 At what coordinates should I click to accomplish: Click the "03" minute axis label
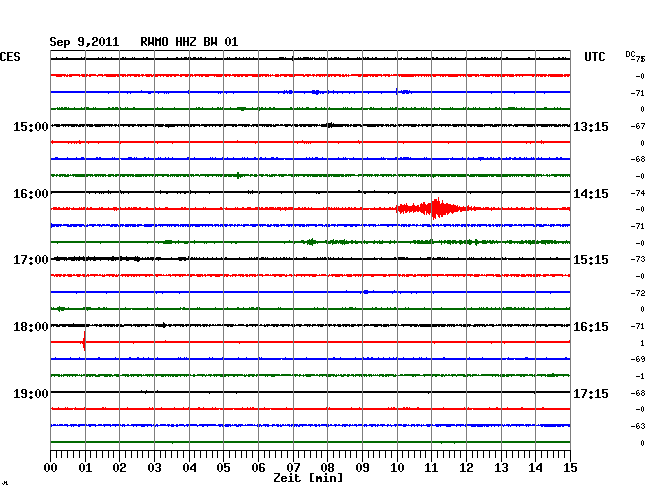[154, 467]
